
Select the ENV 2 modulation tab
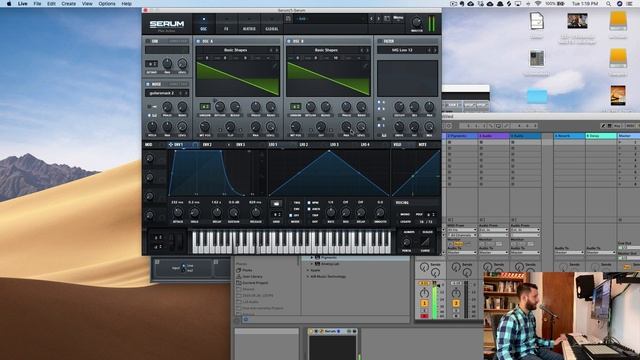(207, 144)
